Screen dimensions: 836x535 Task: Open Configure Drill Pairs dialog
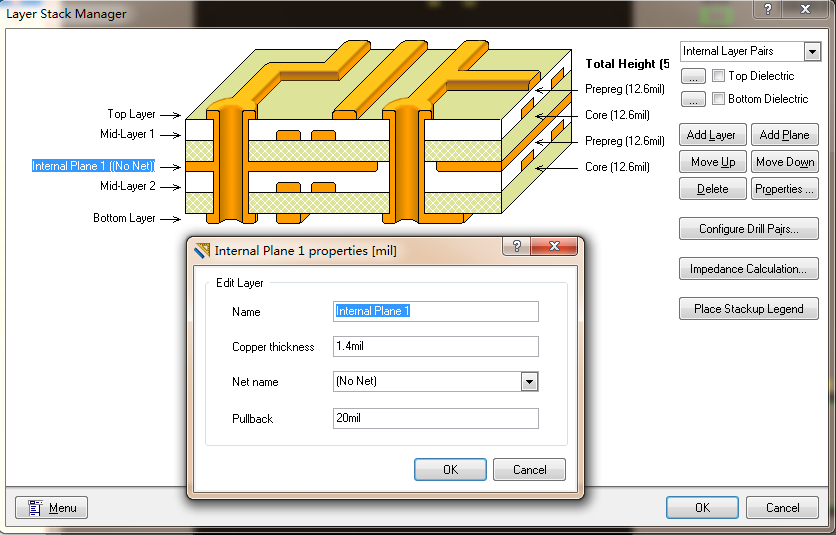coord(749,229)
